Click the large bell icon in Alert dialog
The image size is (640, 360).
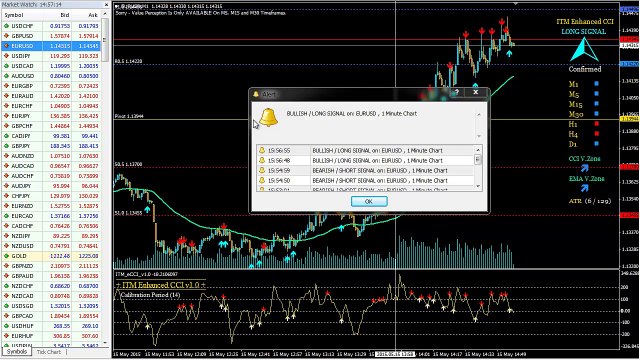269,118
